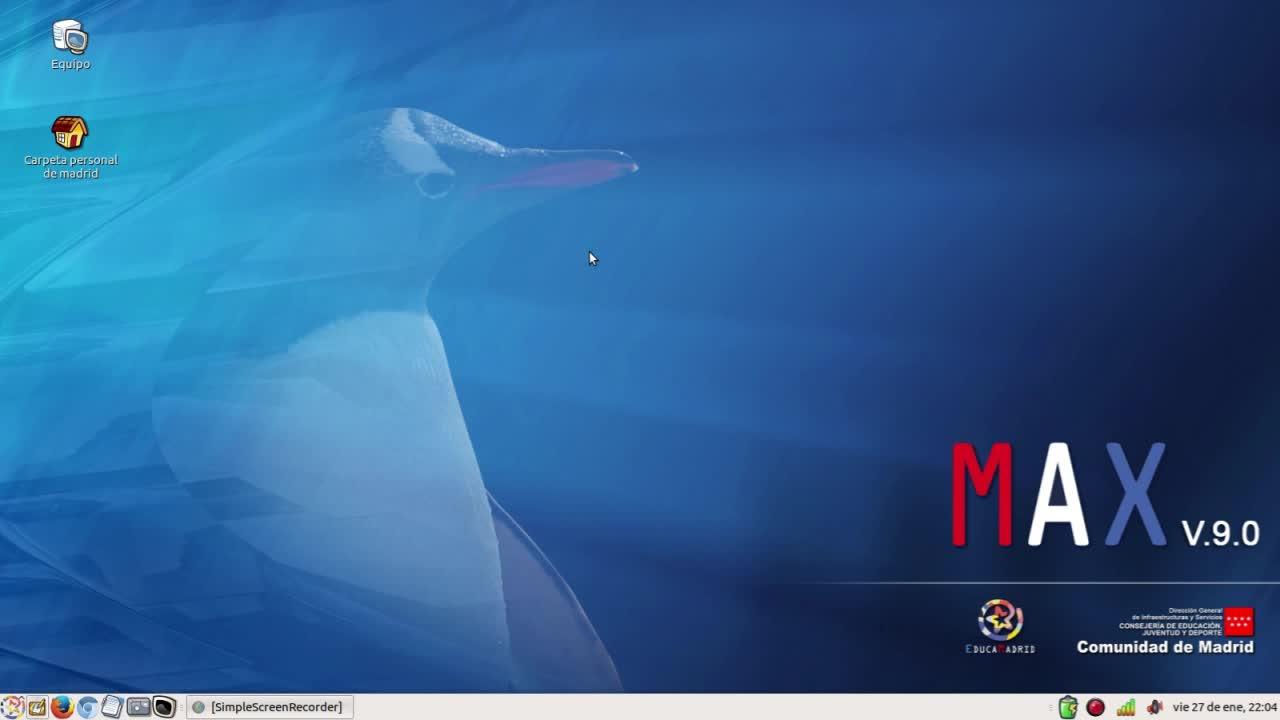
Task: Open the network signal indicator
Action: (x=1126, y=707)
